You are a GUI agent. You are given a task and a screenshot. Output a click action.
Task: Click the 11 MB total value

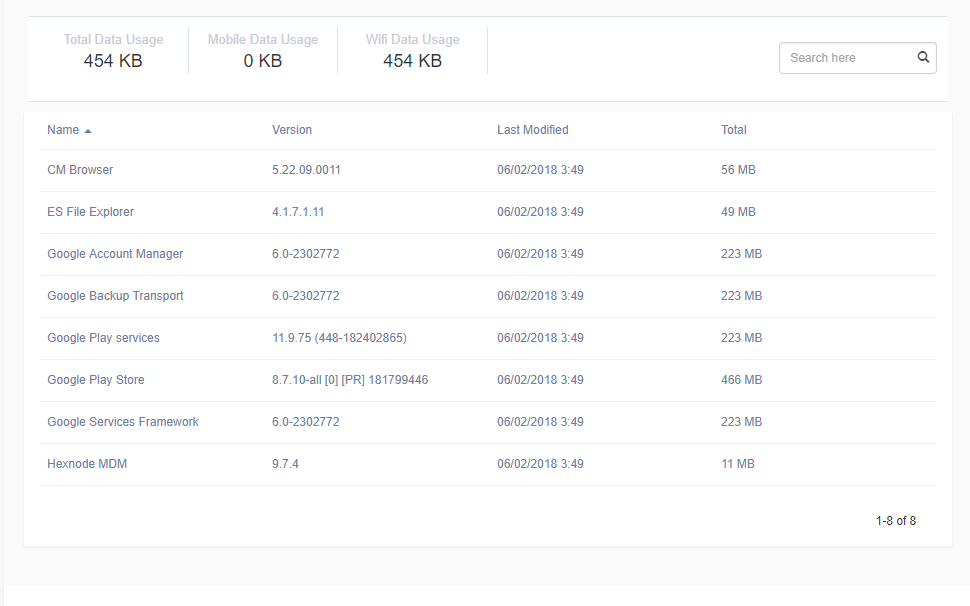tap(737, 464)
